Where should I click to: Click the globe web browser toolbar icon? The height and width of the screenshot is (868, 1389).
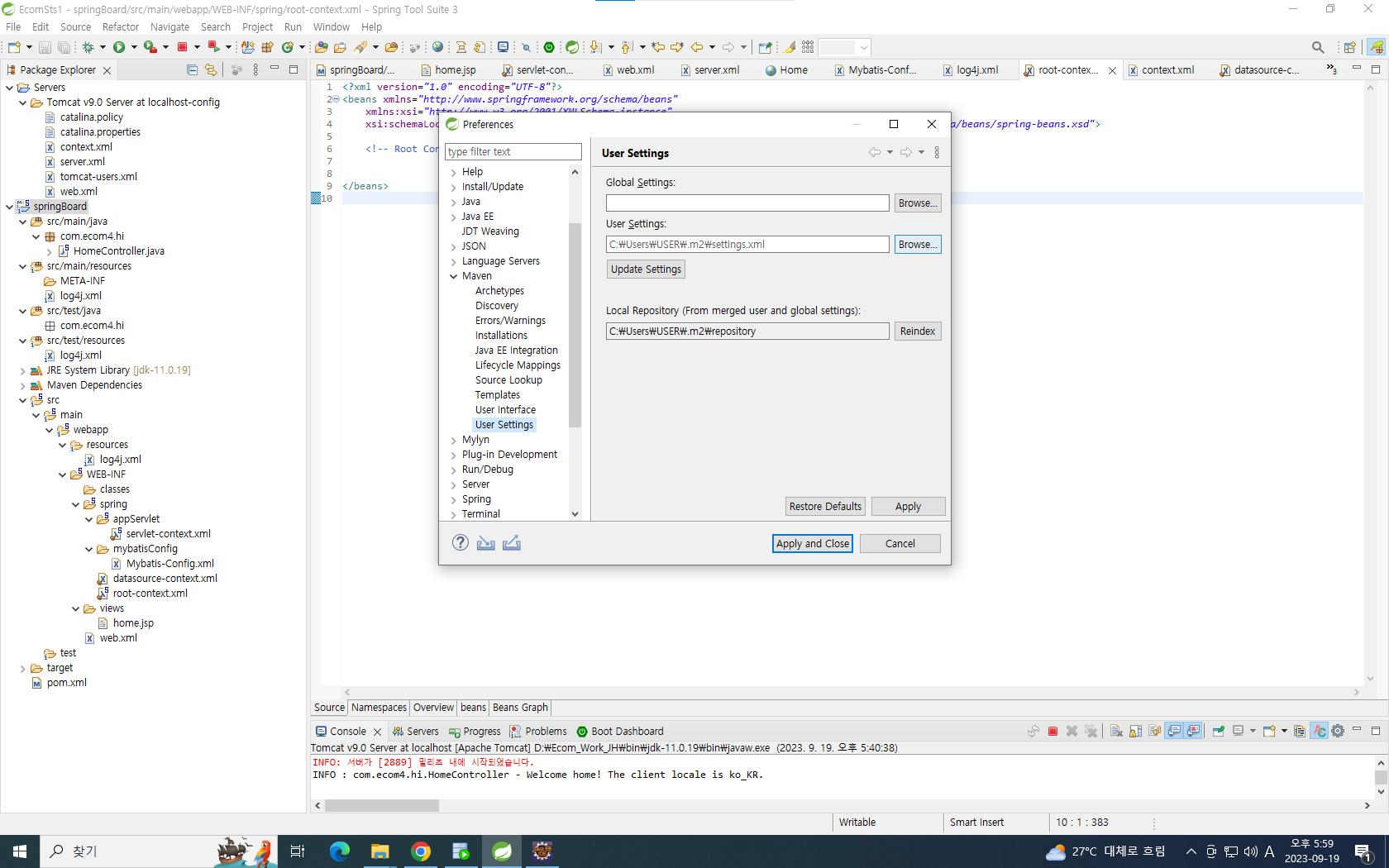(x=437, y=47)
